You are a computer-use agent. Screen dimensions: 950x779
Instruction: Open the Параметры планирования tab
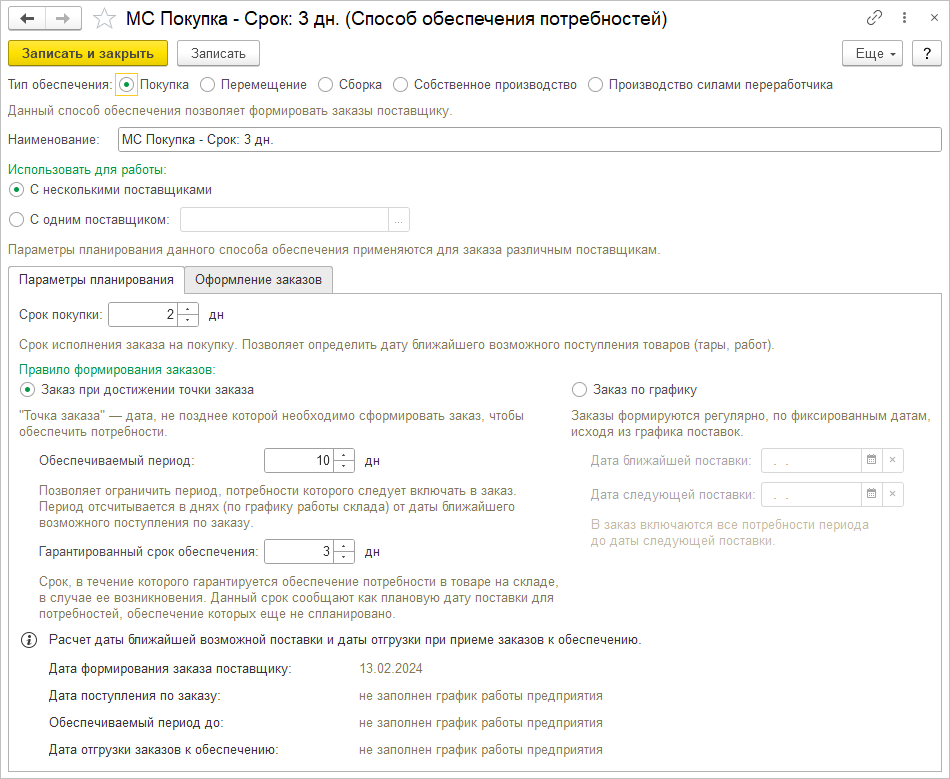[x=96, y=280]
